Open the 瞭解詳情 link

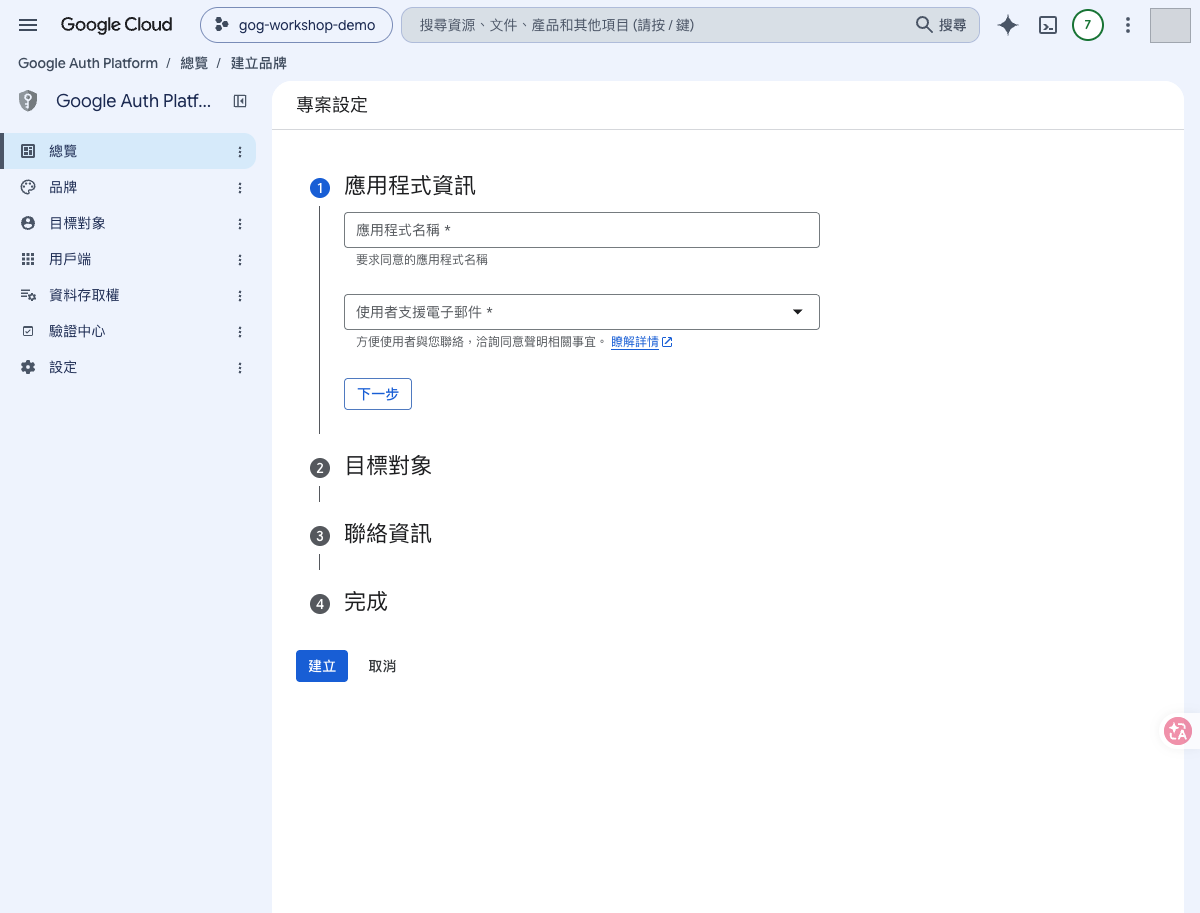[641, 342]
